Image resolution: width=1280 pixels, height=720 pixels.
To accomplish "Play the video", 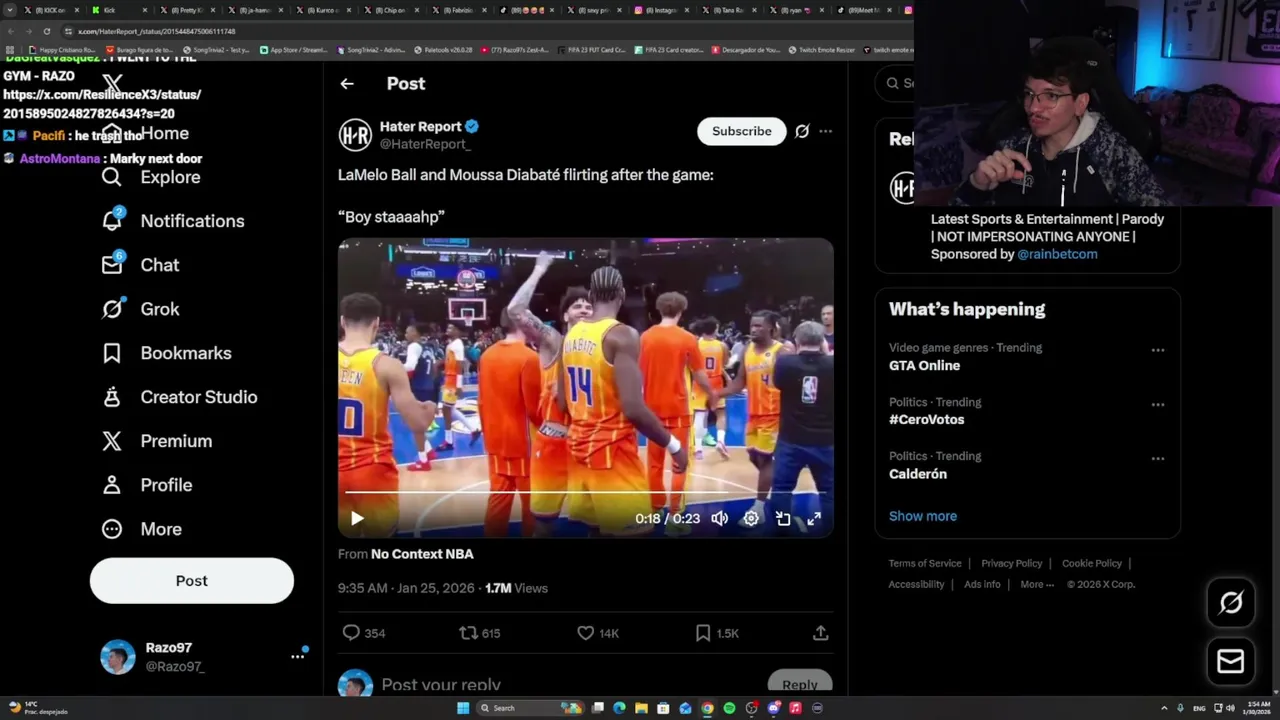I will click(357, 518).
